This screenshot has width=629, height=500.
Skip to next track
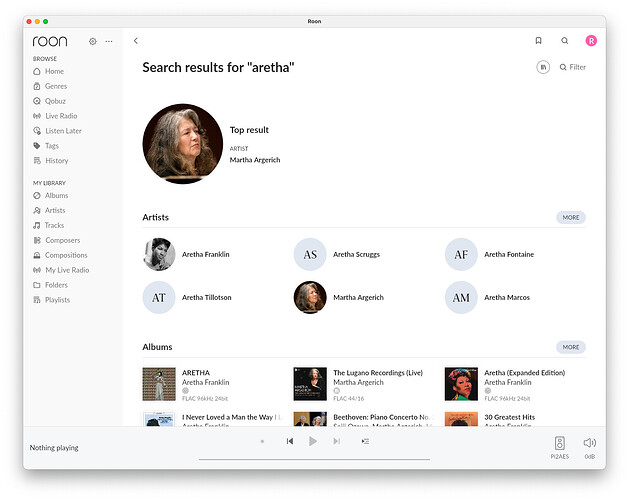(337, 441)
